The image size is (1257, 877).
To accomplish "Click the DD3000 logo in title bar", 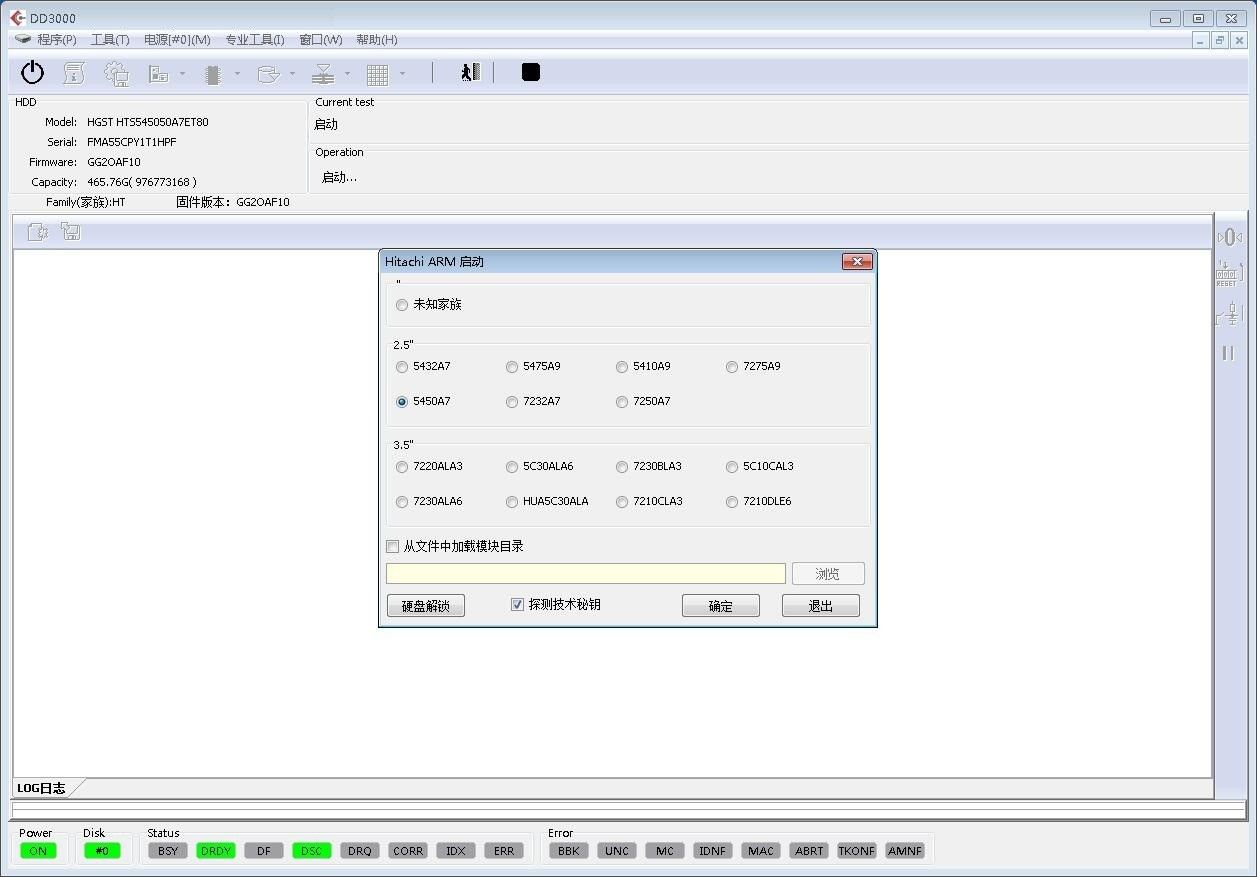I will [x=18, y=18].
